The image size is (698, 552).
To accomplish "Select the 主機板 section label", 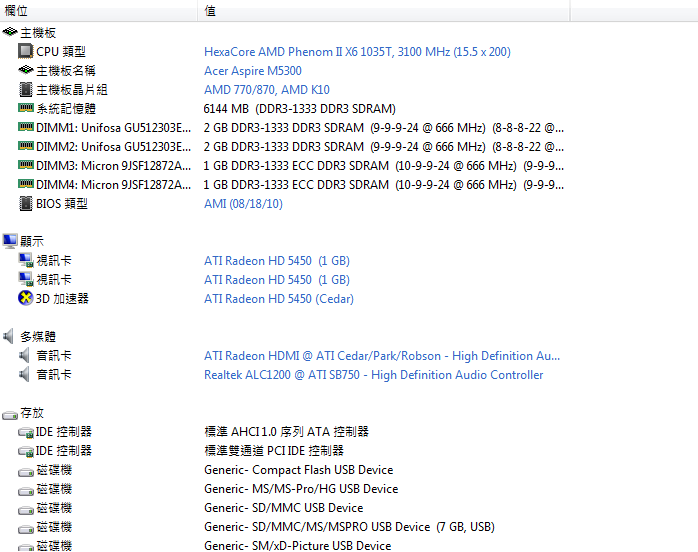I will 38,33.
